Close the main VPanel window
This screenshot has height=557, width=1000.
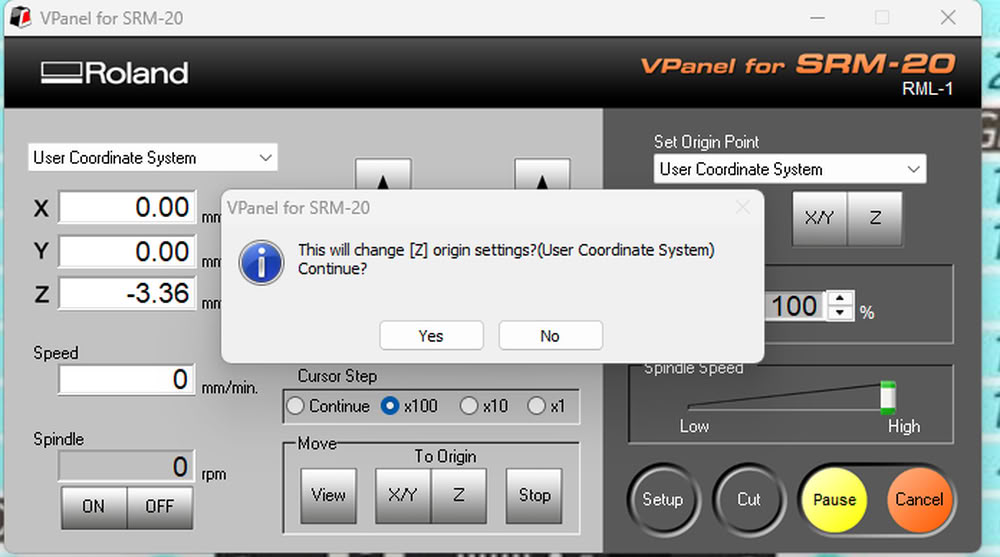pyautogui.click(x=948, y=18)
